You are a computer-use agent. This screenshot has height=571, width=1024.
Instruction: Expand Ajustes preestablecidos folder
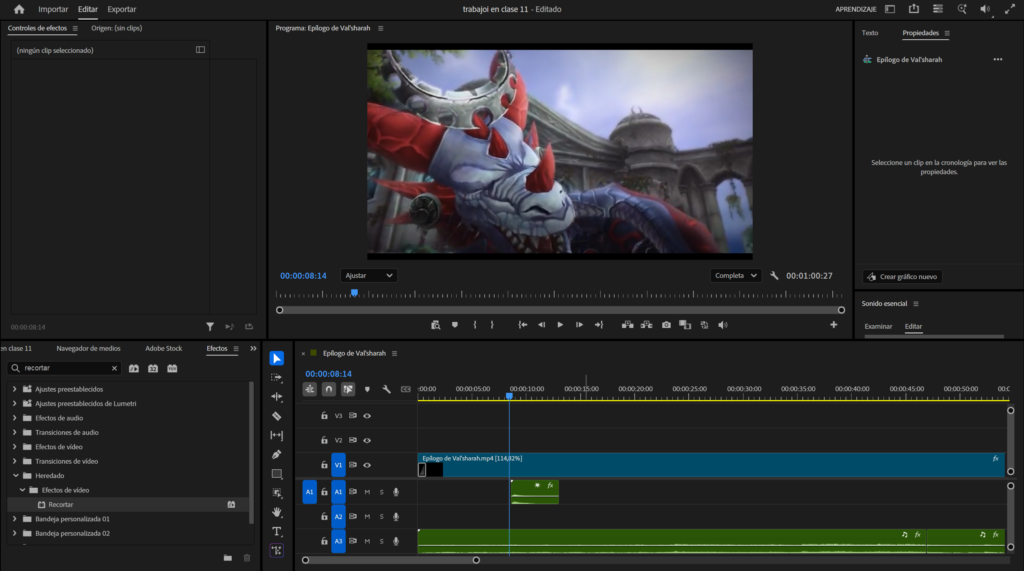14,389
